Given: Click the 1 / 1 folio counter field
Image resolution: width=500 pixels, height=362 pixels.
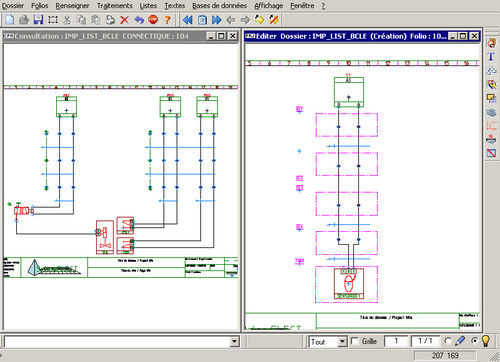Looking at the screenshot, I should tap(425, 341).
